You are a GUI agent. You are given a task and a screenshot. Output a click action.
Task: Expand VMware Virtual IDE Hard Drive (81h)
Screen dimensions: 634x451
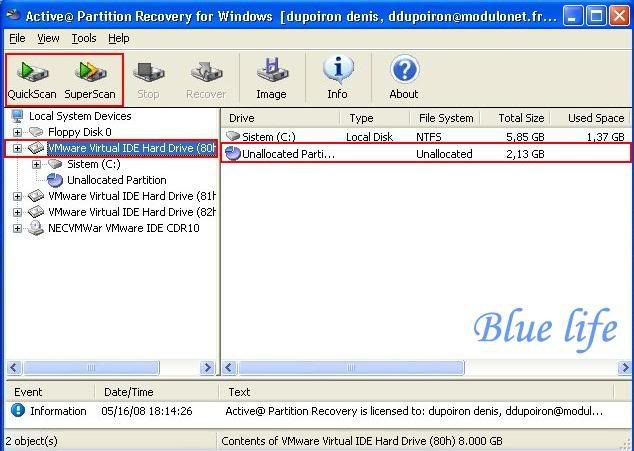(x=17, y=197)
